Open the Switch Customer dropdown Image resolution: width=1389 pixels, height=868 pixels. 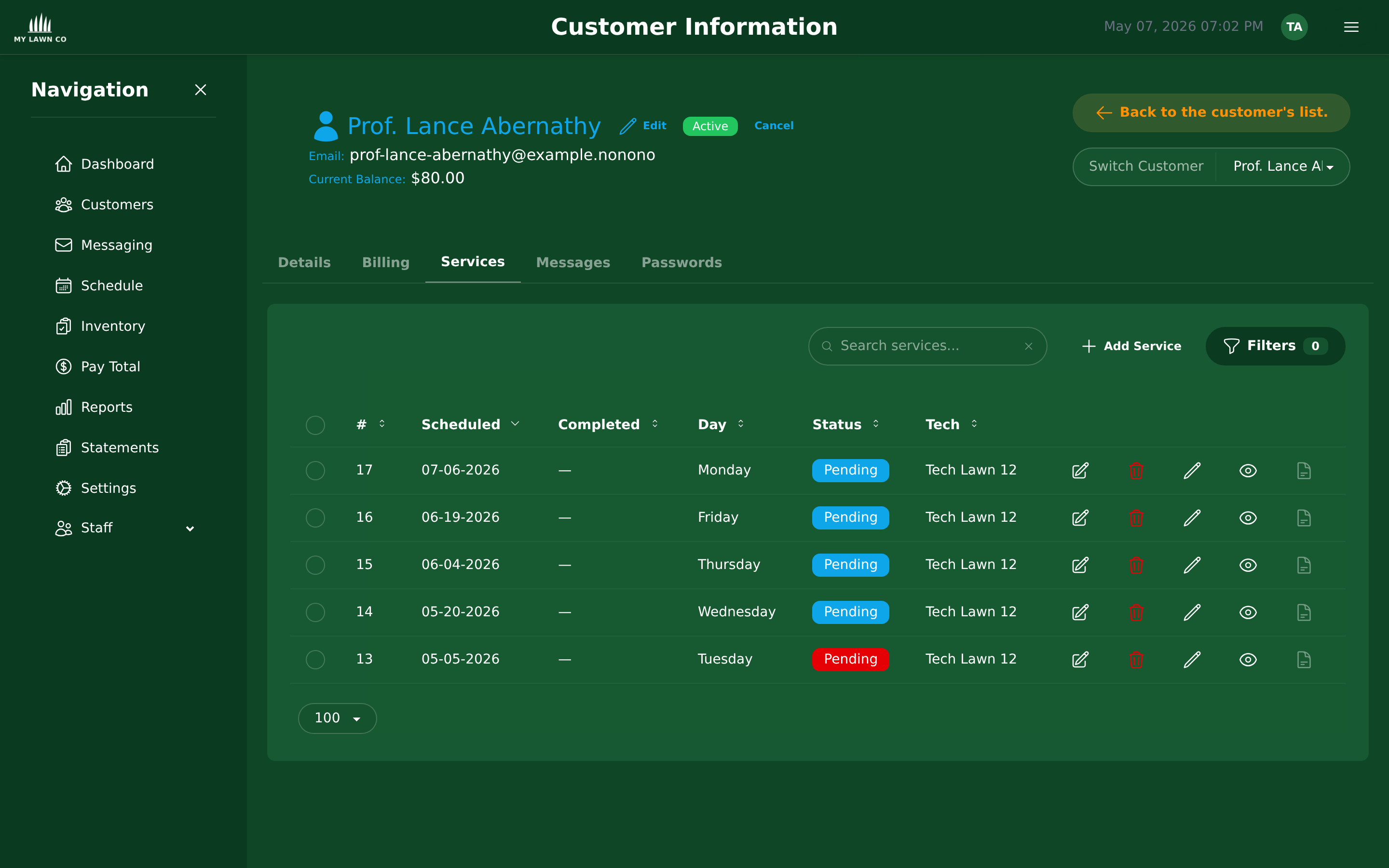tap(1283, 166)
